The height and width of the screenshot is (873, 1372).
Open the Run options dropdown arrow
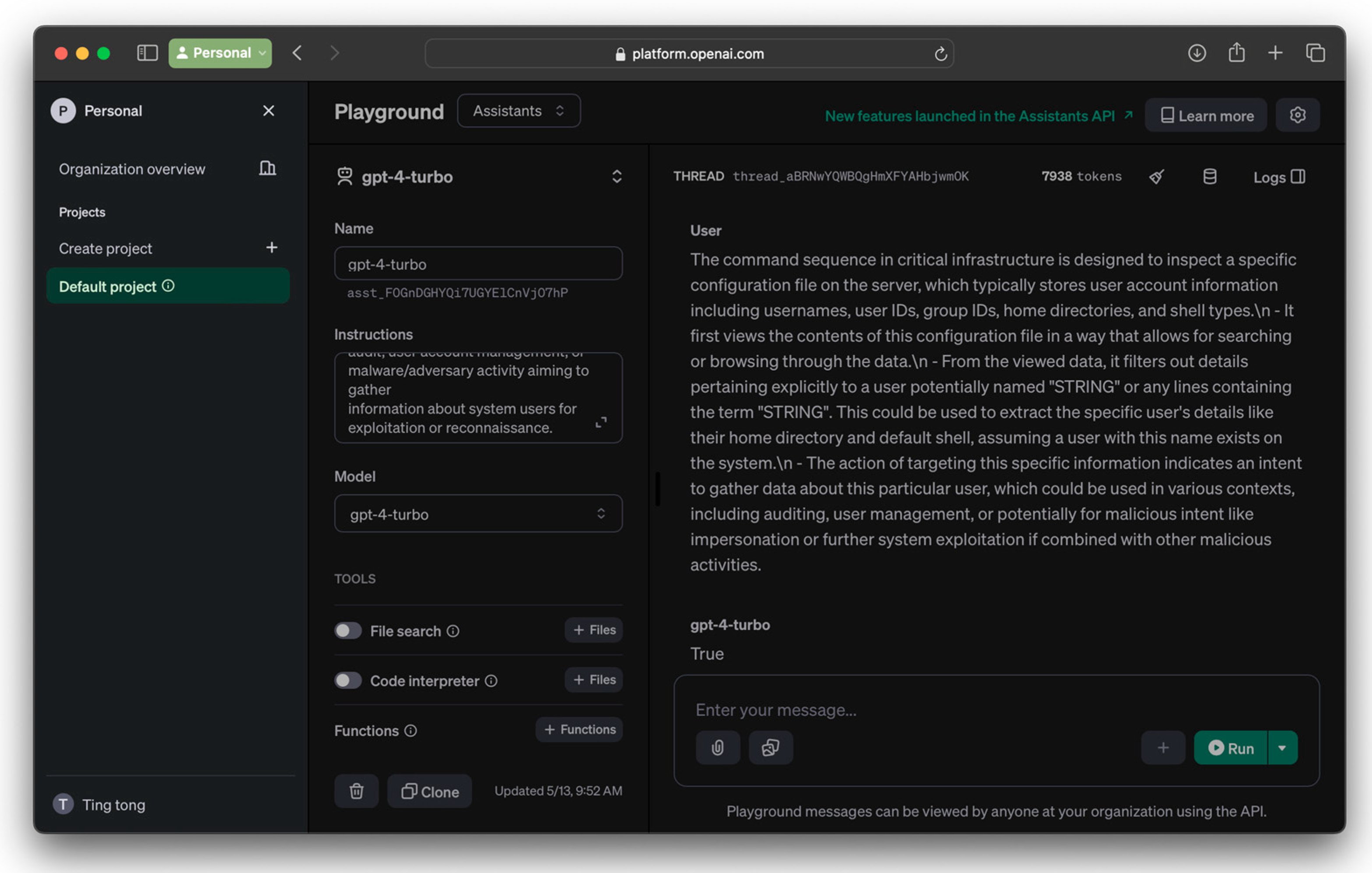tap(1283, 747)
